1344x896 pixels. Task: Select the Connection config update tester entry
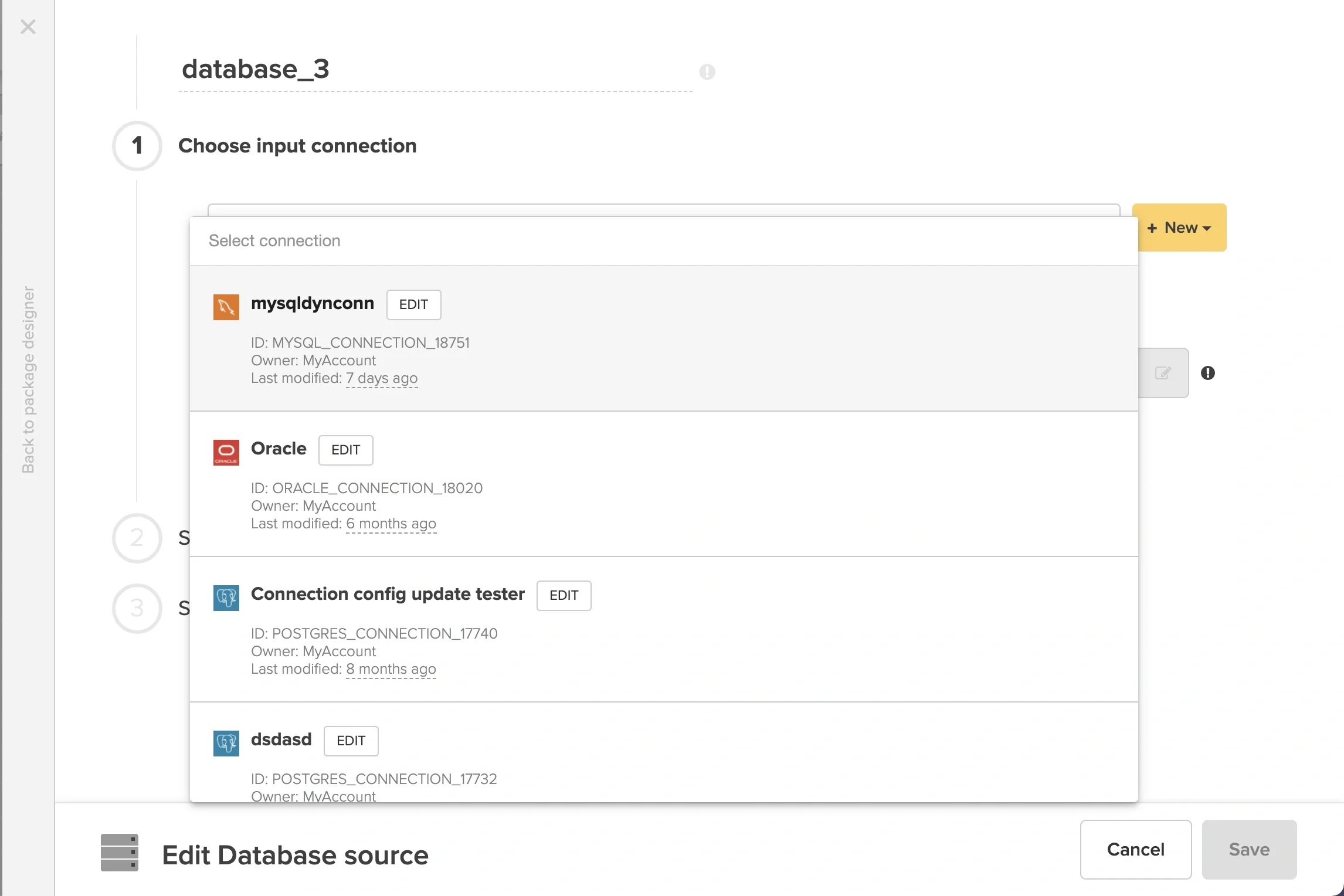click(664, 629)
